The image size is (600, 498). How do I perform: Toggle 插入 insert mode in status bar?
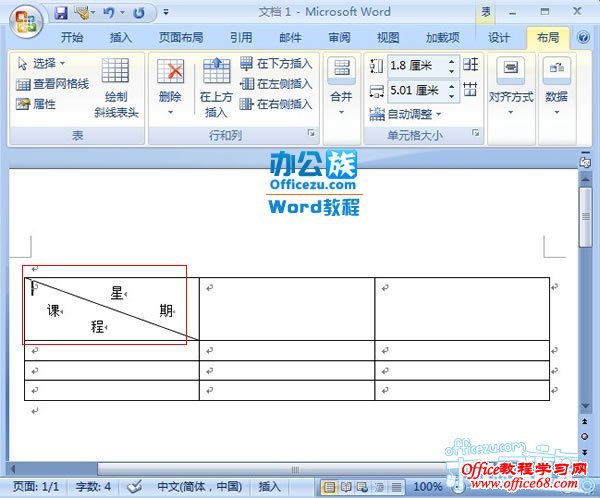coord(269,487)
